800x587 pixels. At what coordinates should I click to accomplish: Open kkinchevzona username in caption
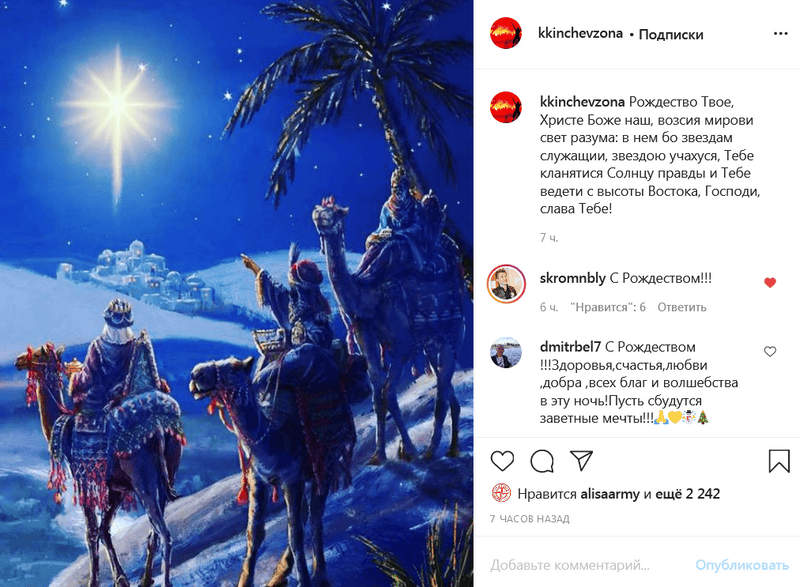coord(582,102)
